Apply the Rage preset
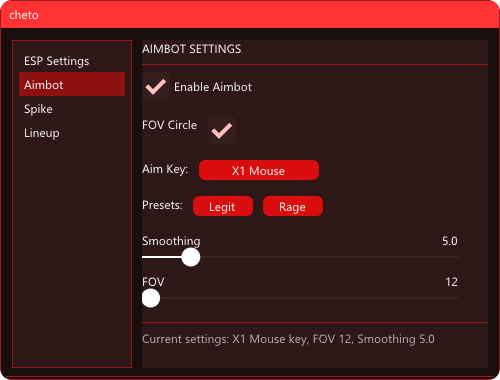Image resolution: width=500 pixels, height=380 pixels. pyautogui.click(x=293, y=206)
